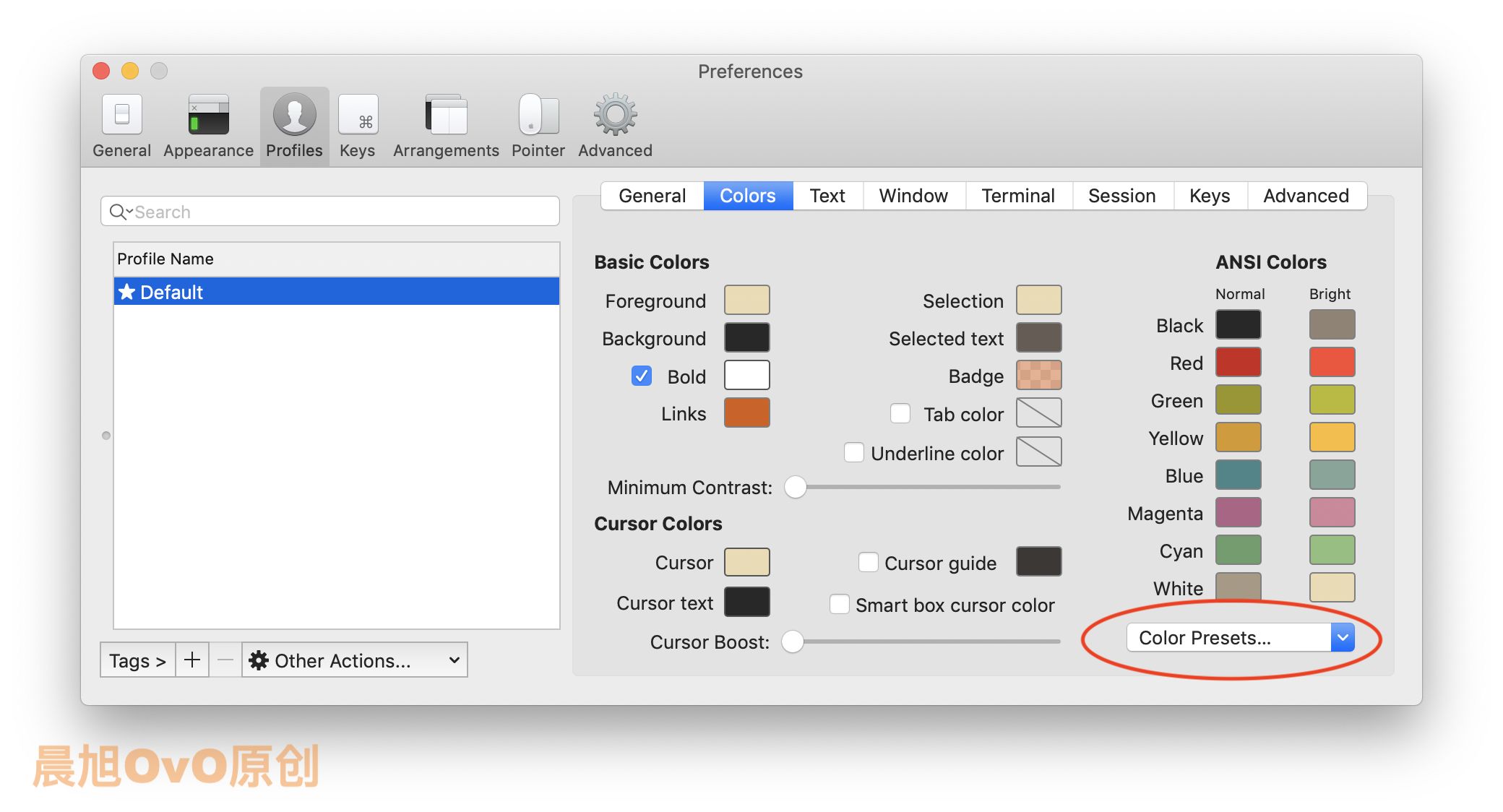Switch to the Session tab
The image size is (1503, 812).
[1121, 196]
